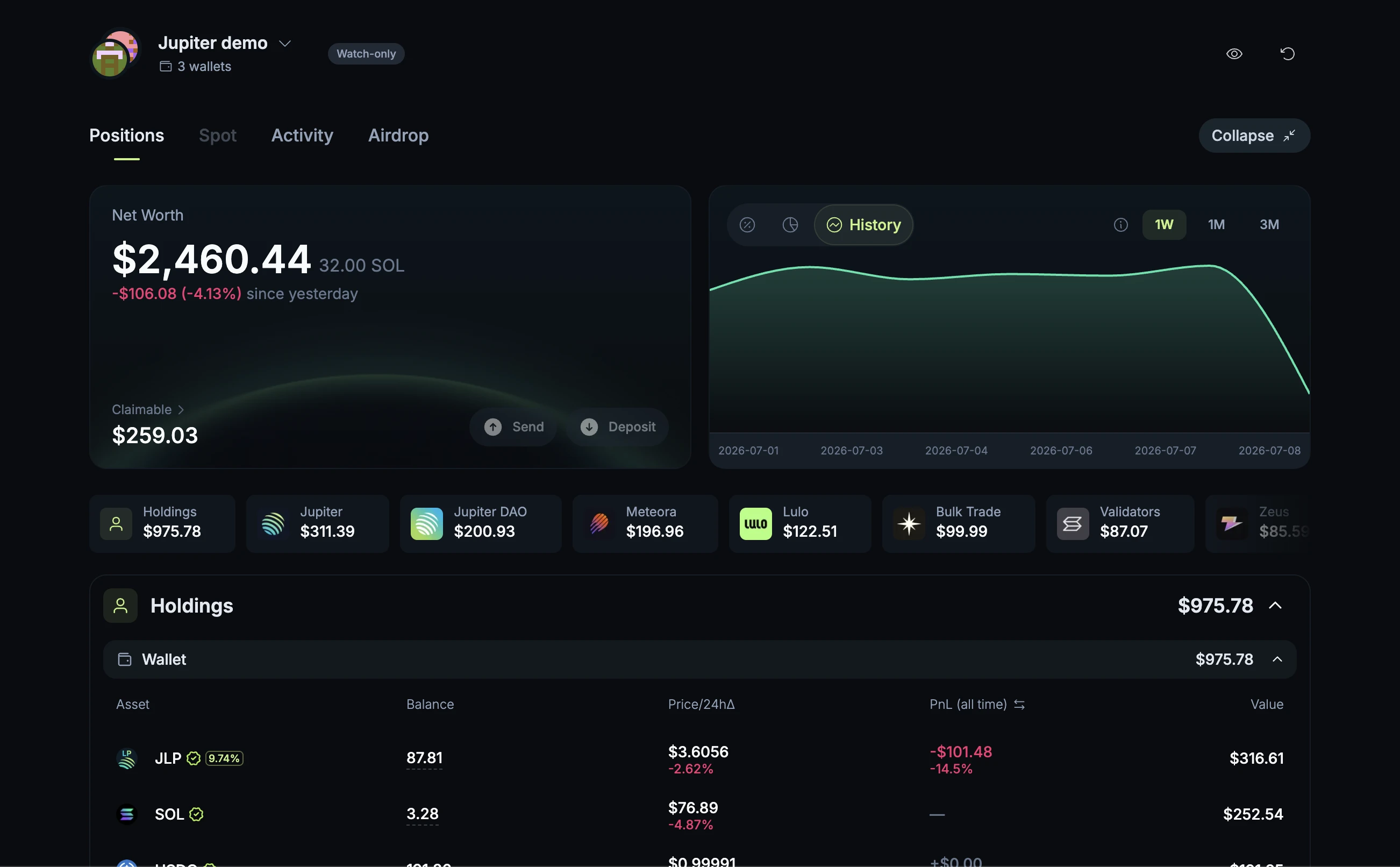Open the Lulo platform card
Viewport: 1400px width, 867px height.
(x=799, y=523)
